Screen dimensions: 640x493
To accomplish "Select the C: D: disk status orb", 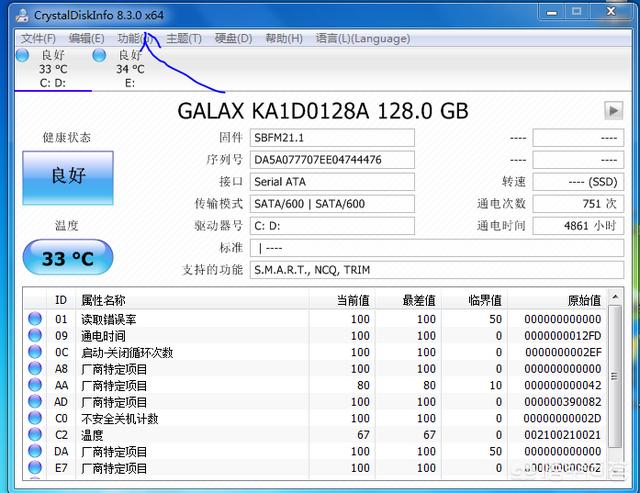I will pyautogui.click(x=22, y=56).
